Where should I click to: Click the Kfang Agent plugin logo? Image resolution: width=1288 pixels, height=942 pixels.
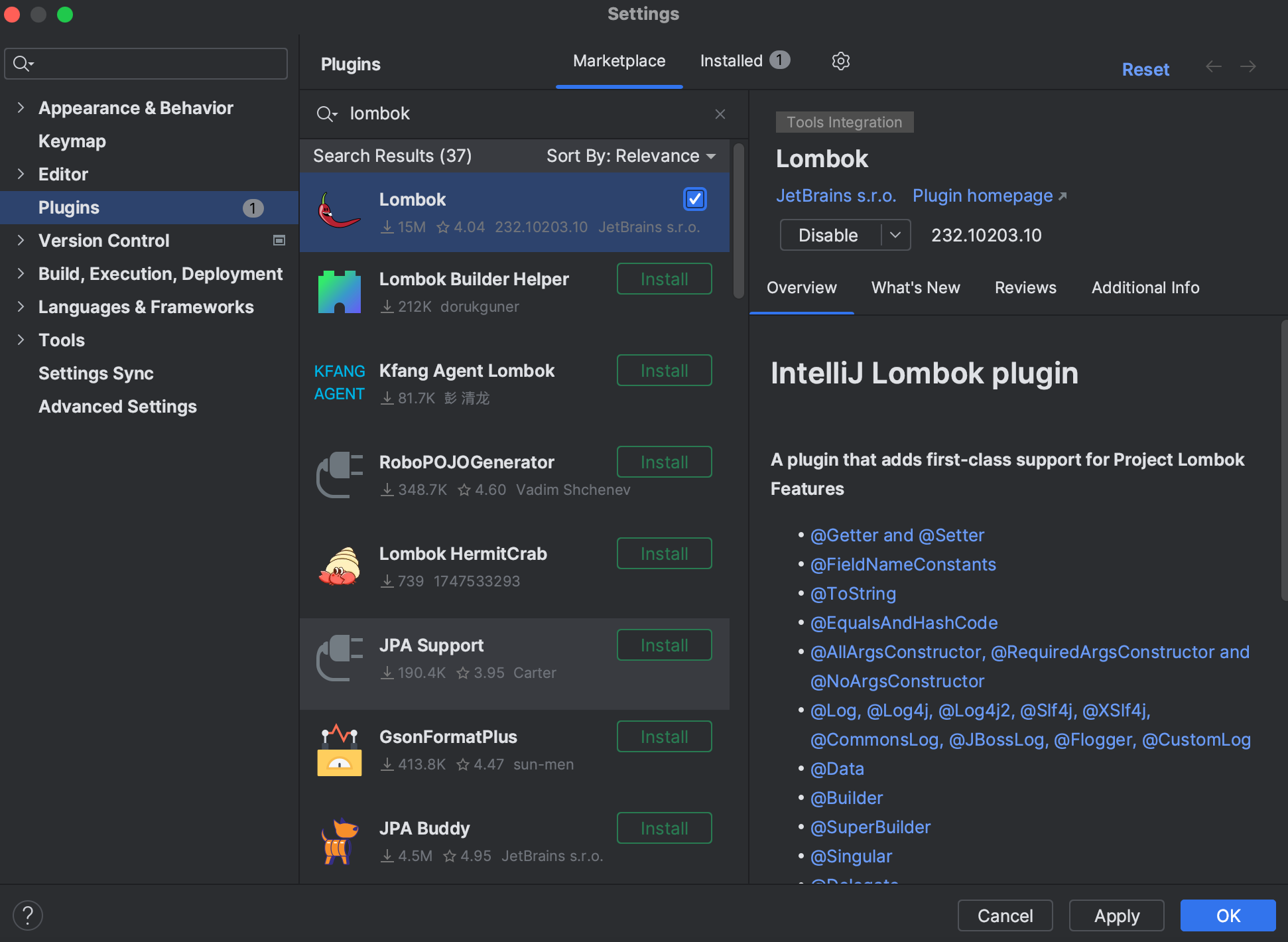click(339, 382)
